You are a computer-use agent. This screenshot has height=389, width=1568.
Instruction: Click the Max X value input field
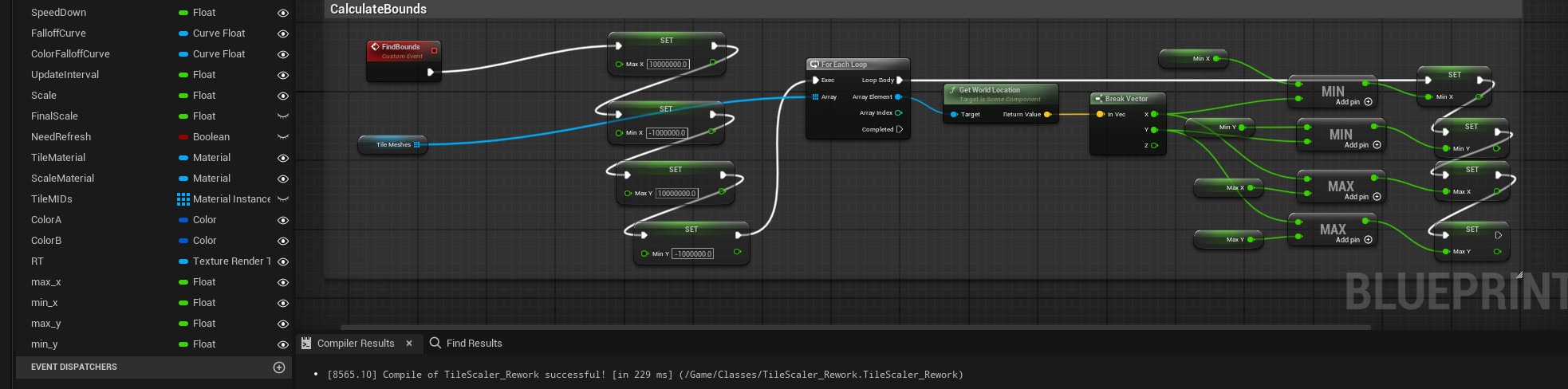point(668,65)
